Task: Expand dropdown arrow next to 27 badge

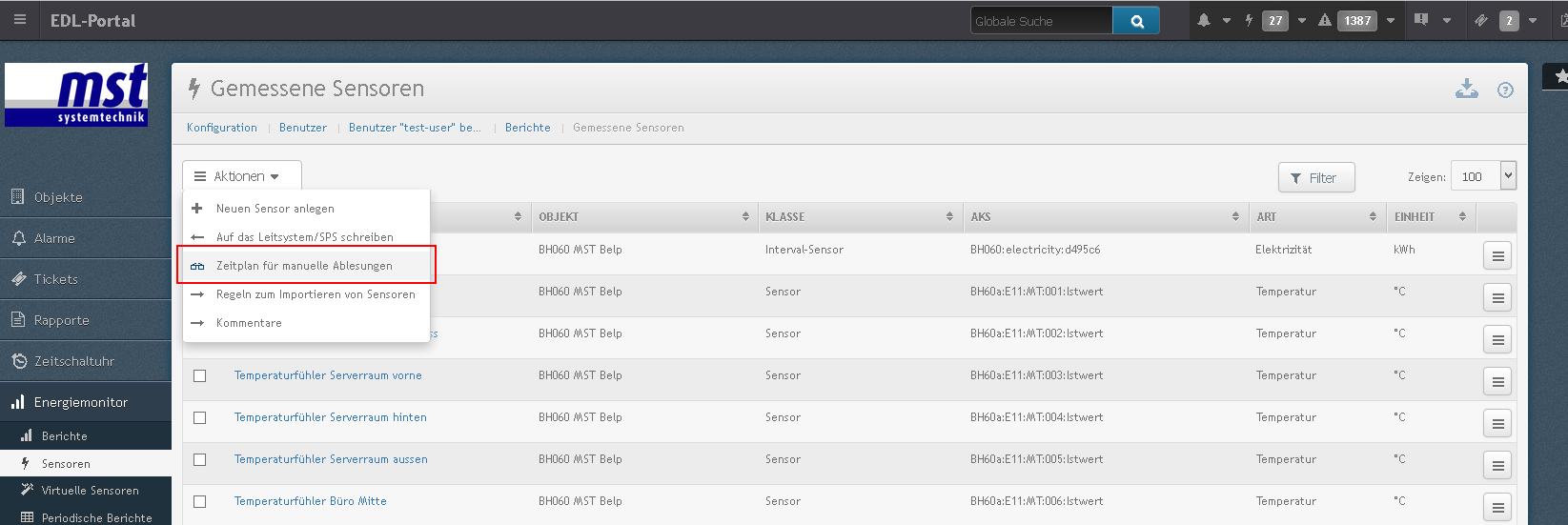Action: pos(1302,20)
